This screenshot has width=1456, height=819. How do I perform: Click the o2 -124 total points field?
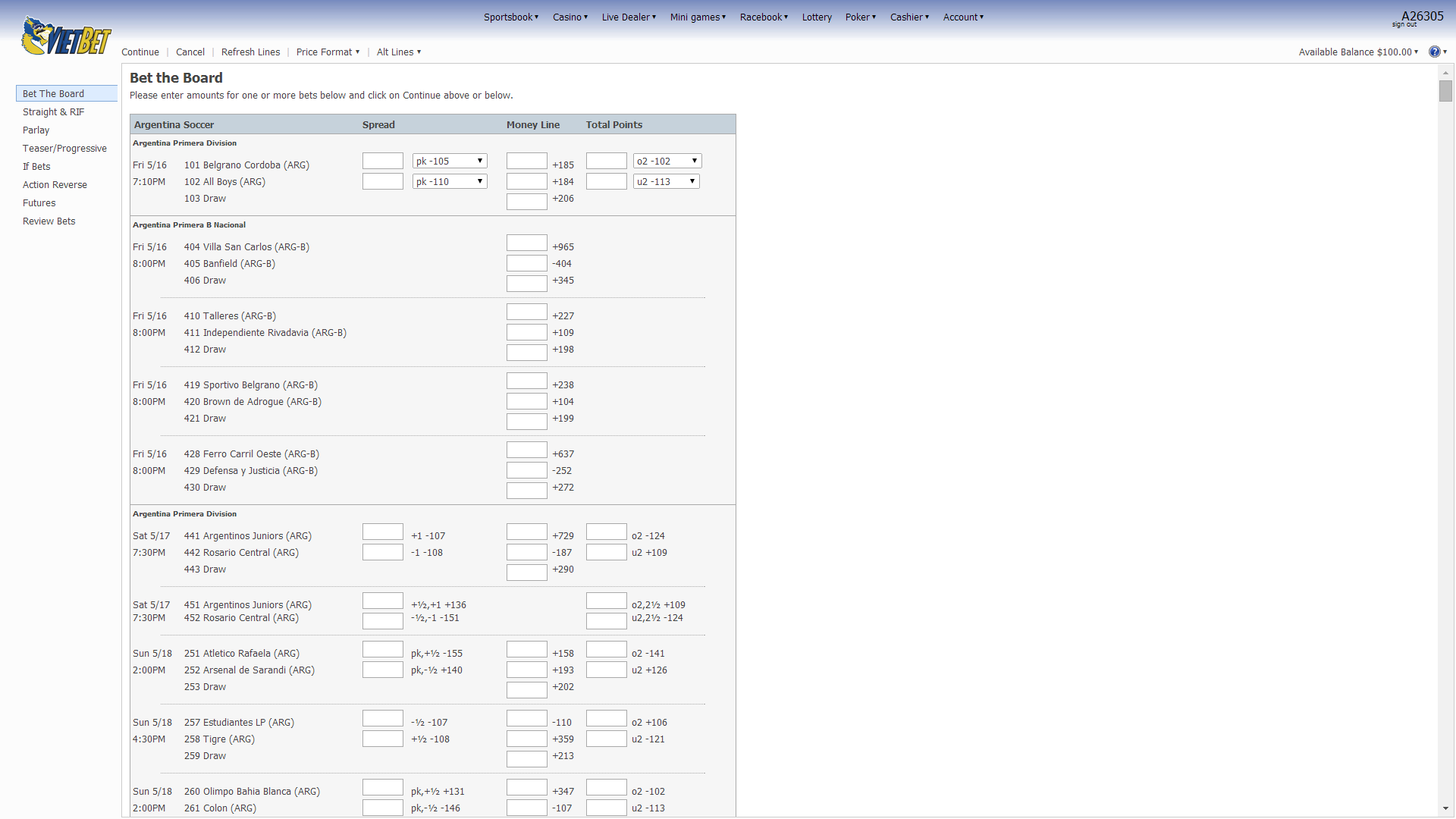click(x=607, y=532)
